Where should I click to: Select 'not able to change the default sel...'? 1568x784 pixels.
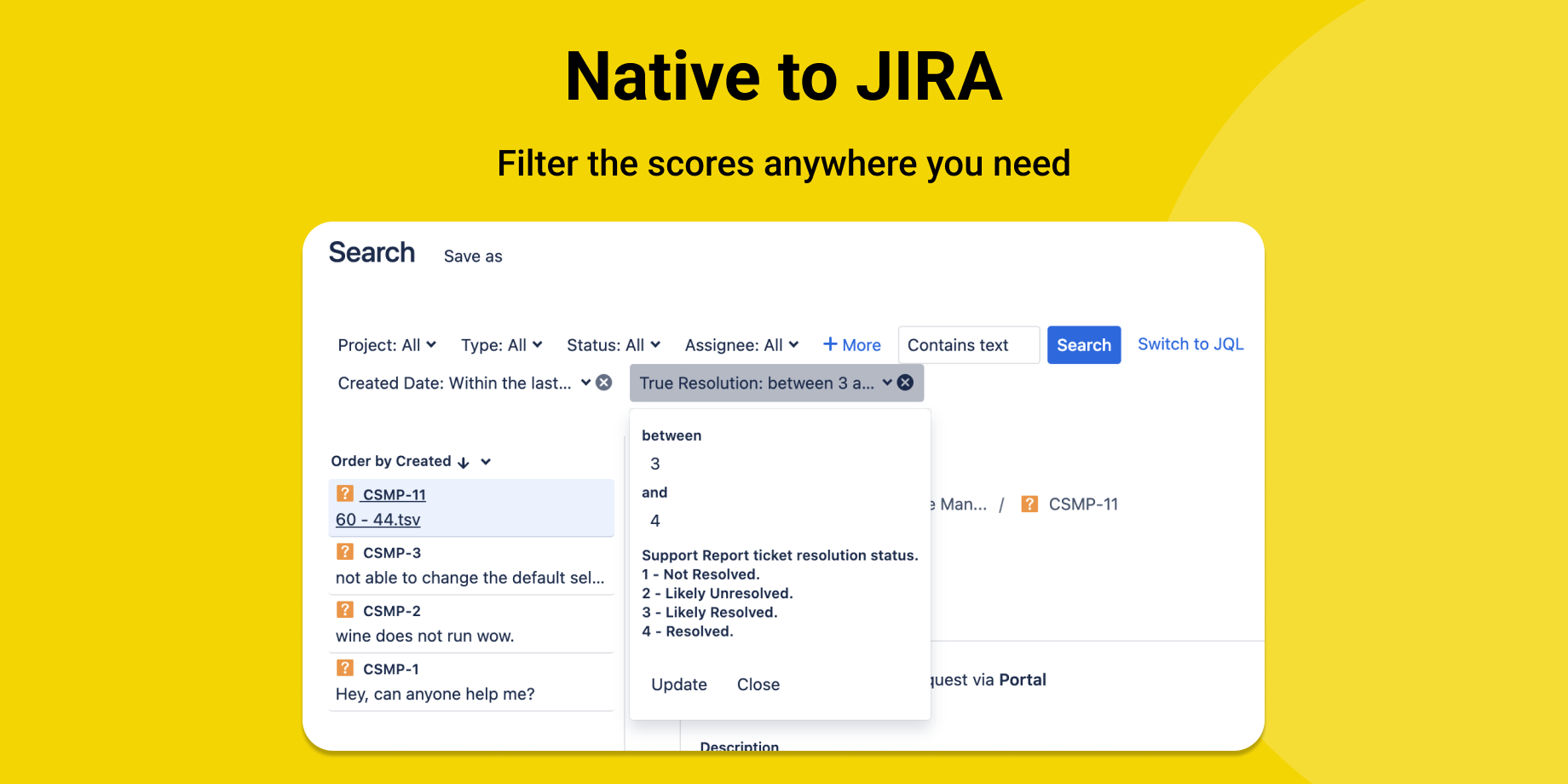click(470, 578)
